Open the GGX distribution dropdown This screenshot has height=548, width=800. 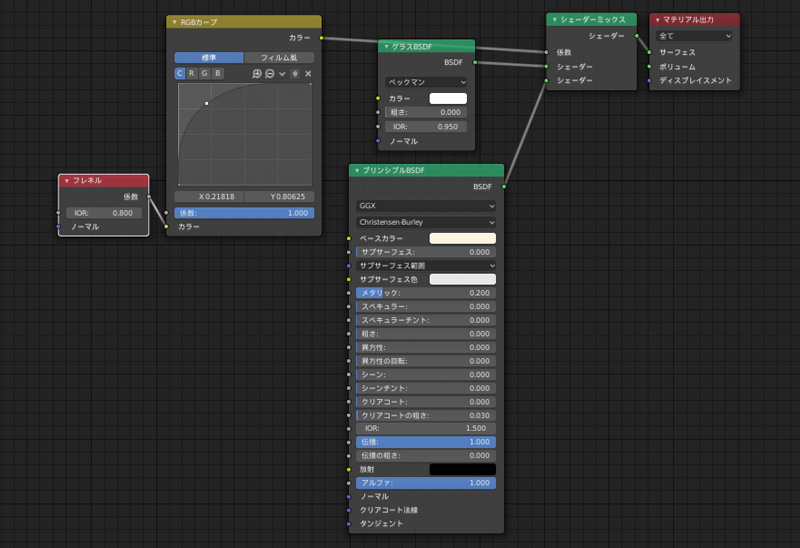(426, 205)
